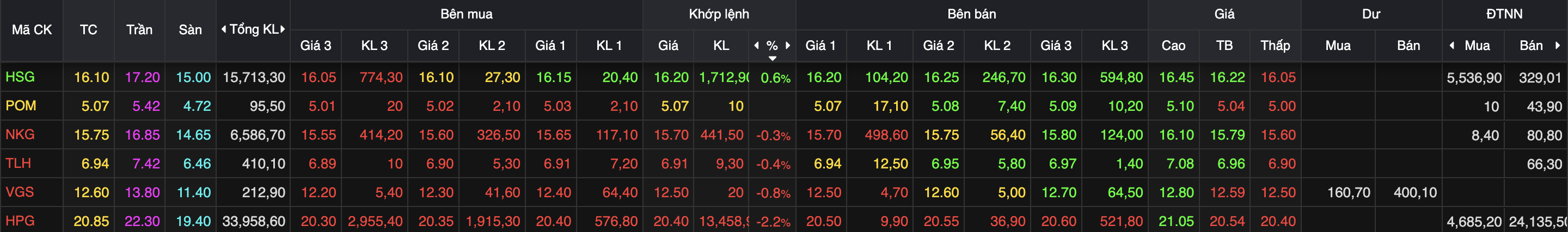The image size is (1568, 232).
Task: Click NKG sell volume 498,60
Action: 886,135
